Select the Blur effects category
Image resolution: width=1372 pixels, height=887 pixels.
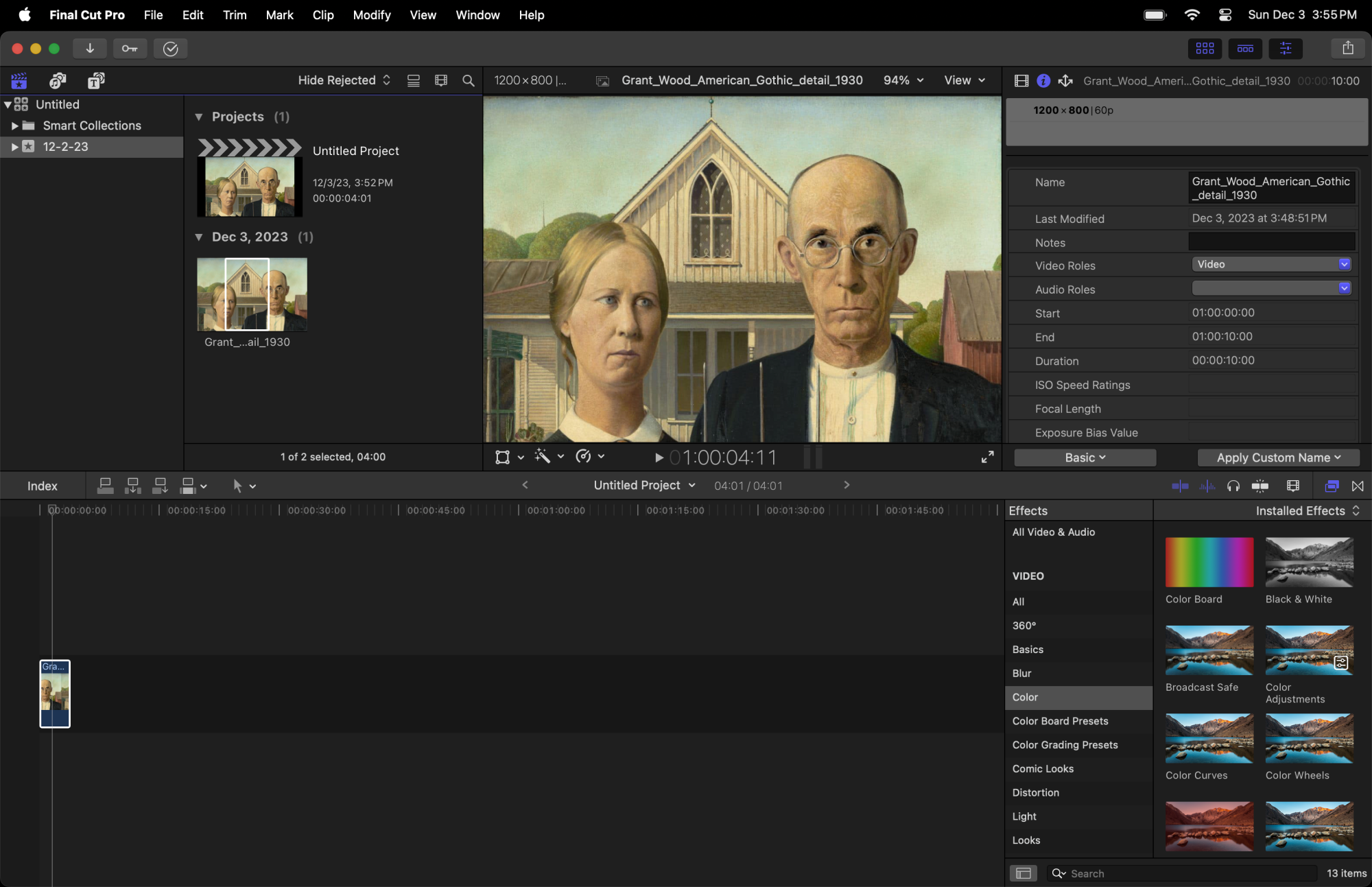1079,674
